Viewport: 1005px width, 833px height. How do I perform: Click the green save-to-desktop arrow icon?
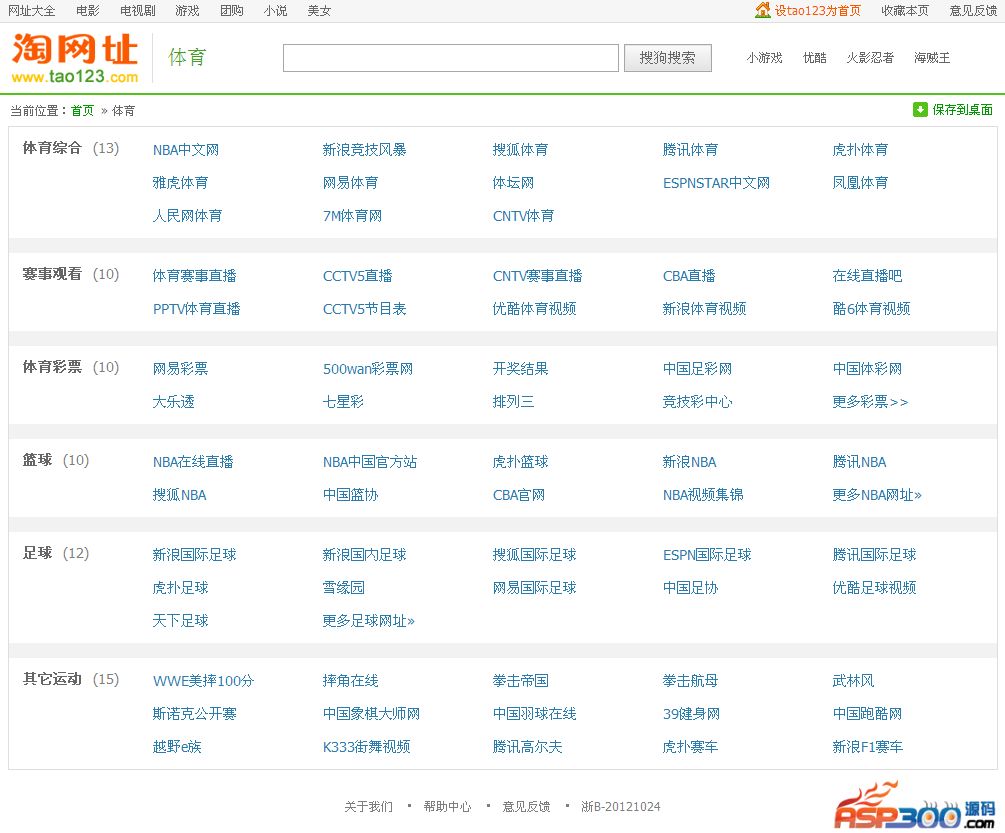(920, 110)
